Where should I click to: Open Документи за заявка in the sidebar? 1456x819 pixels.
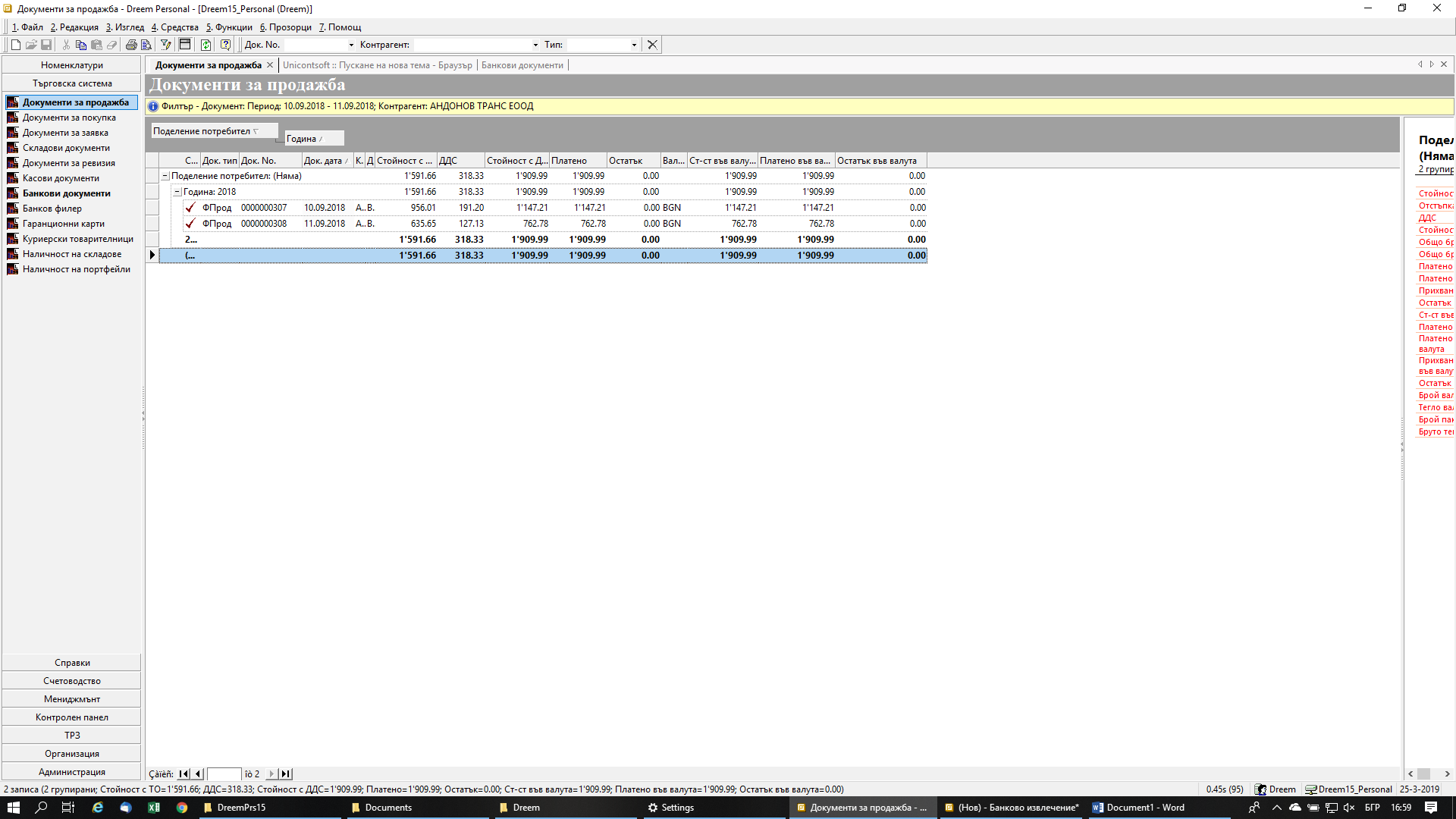click(65, 133)
